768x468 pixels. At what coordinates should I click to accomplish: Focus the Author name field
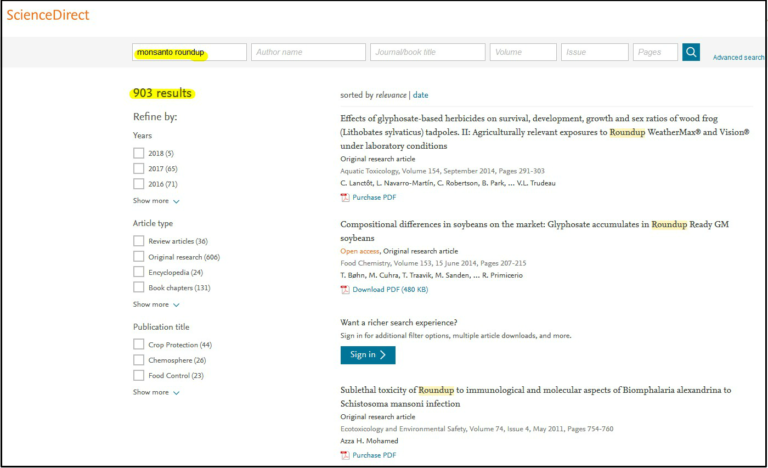point(308,52)
